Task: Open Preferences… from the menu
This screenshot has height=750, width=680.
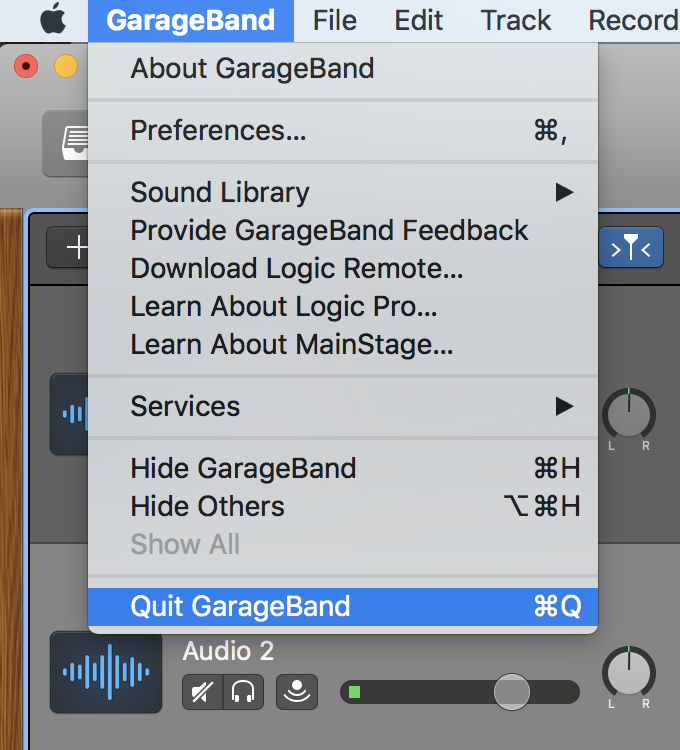Action: click(343, 130)
